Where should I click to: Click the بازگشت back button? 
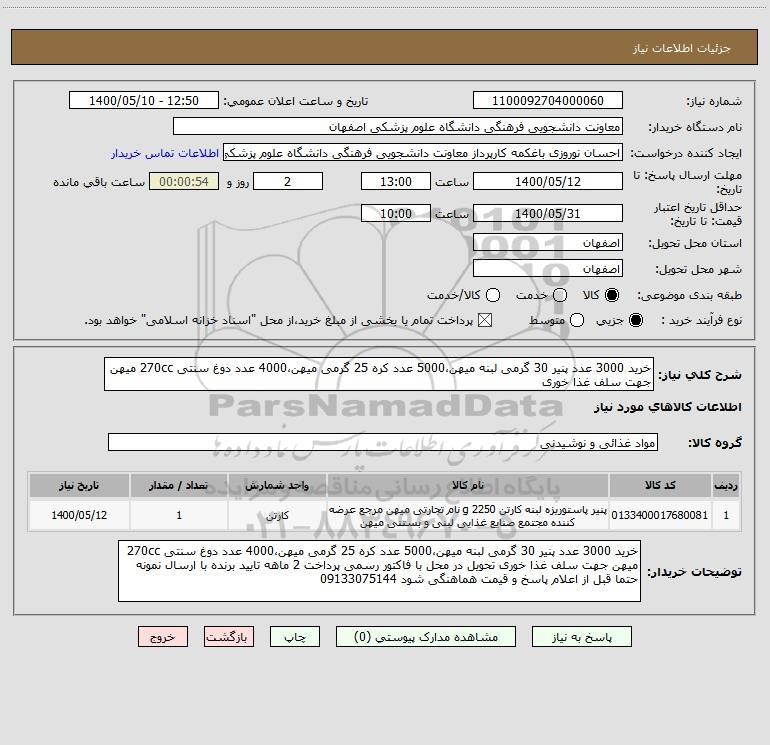click(229, 637)
